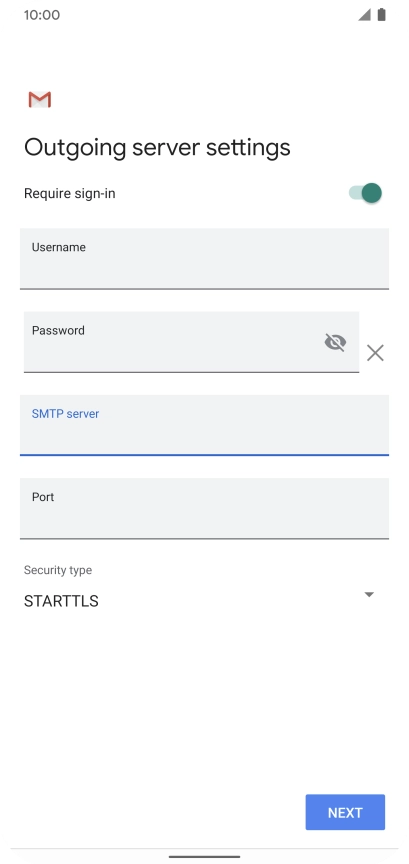This screenshot has height=864, width=409.
Task: Tap the 10:00 clock in status bar
Action: click(42, 15)
